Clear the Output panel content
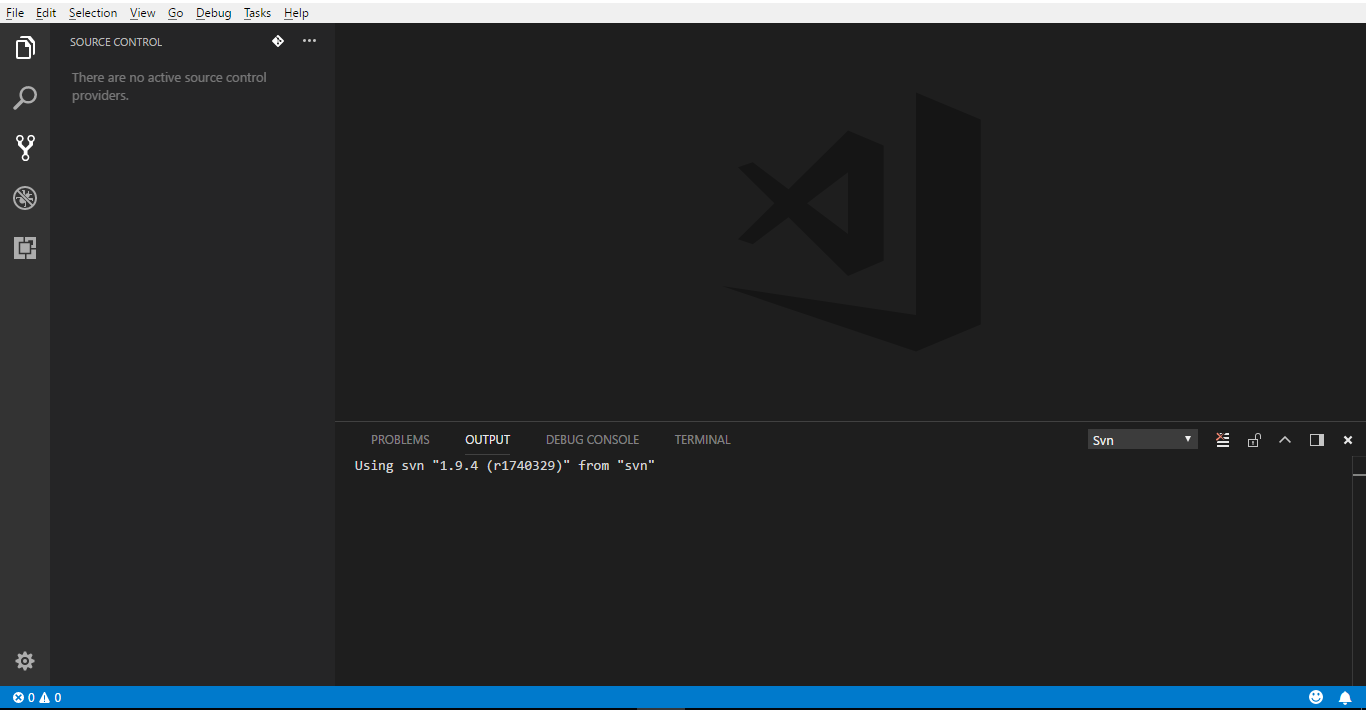The image size is (1366, 710). tap(1222, 439)
